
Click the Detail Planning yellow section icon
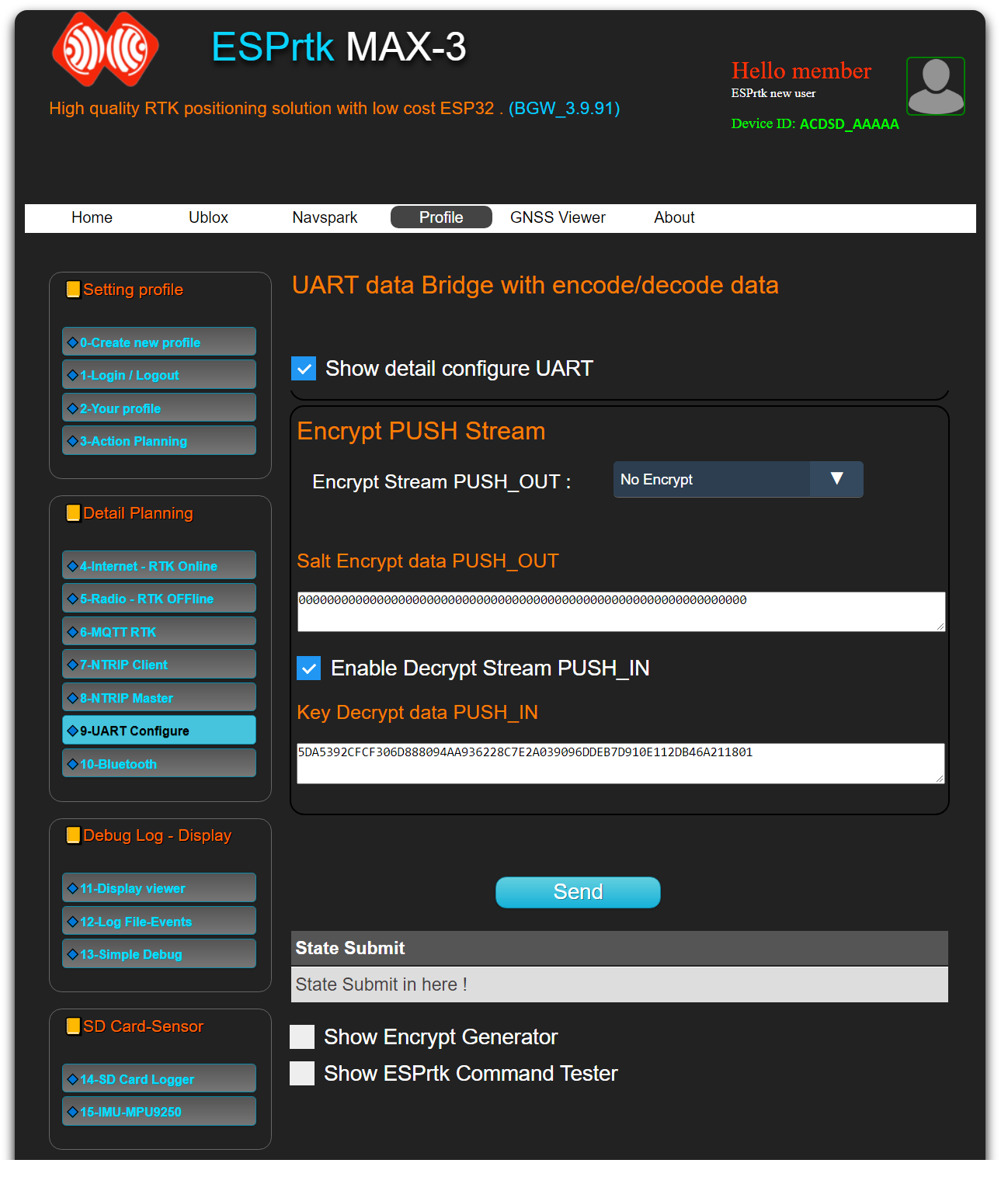tap(73, 513)
